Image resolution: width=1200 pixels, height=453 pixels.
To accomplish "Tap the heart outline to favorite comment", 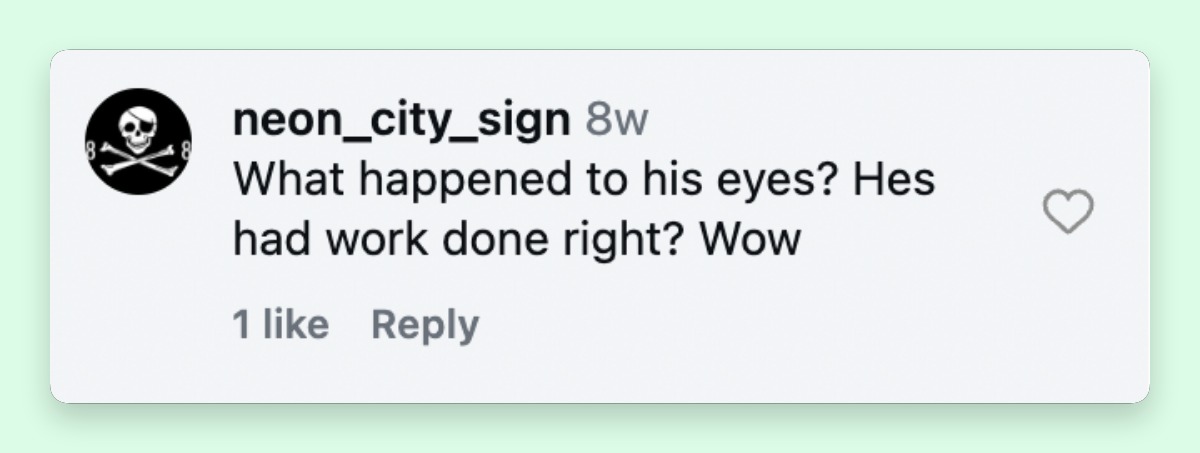I will pos(1068,213).
